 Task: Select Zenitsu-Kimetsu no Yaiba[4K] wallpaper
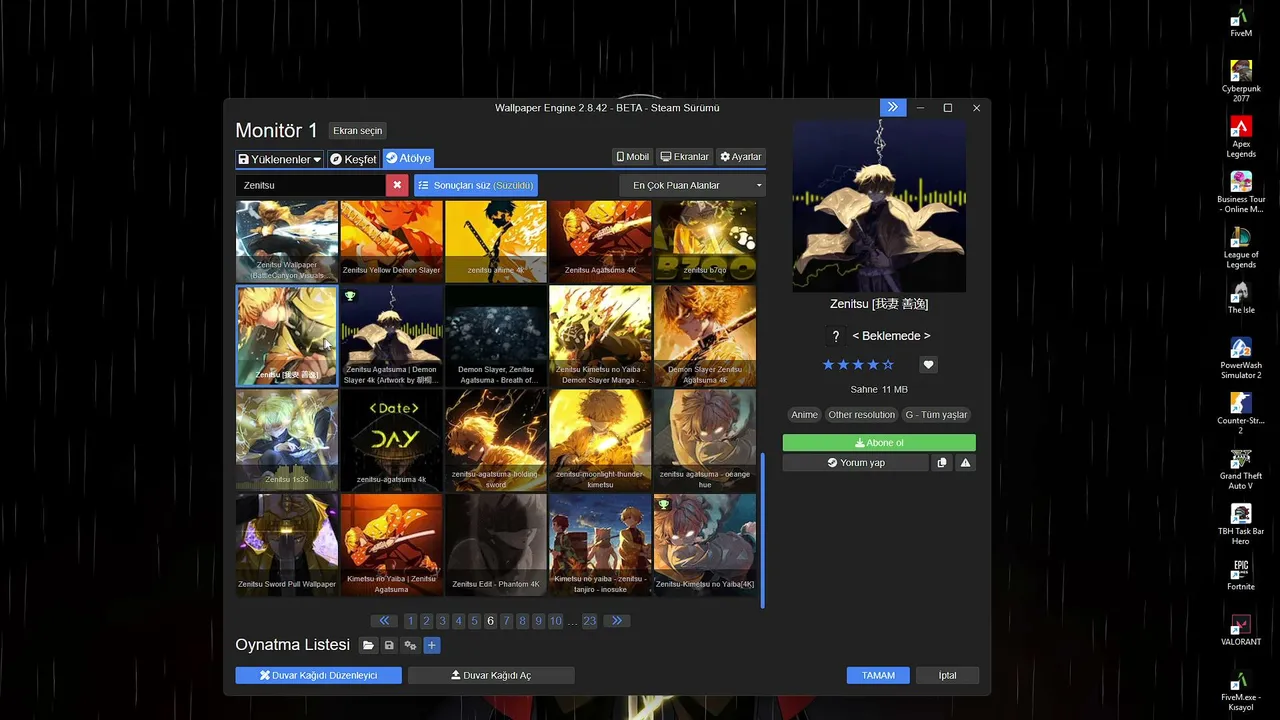pyautogui.click(x=705, y=545)
